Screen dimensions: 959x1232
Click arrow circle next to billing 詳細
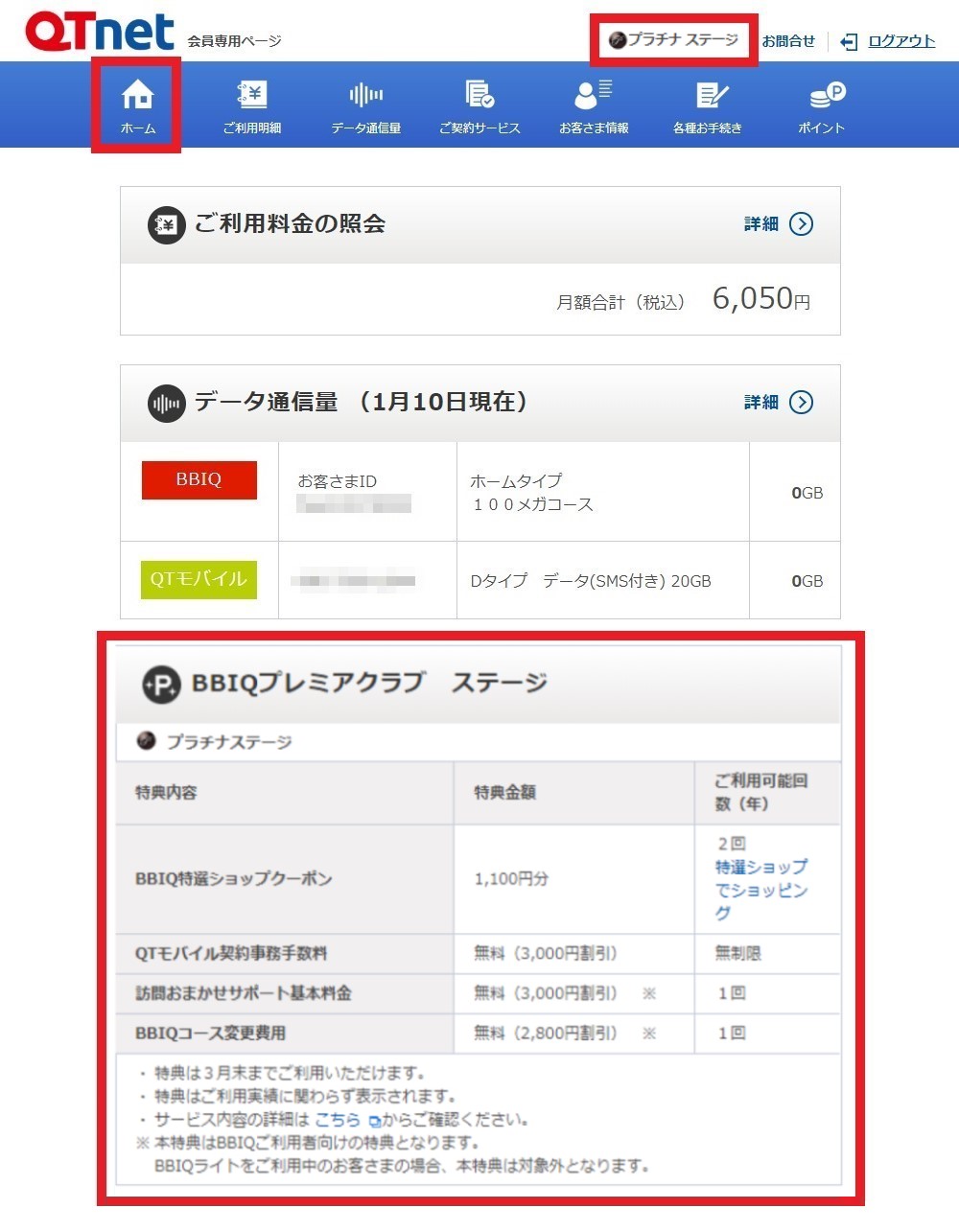click(801, 224)
